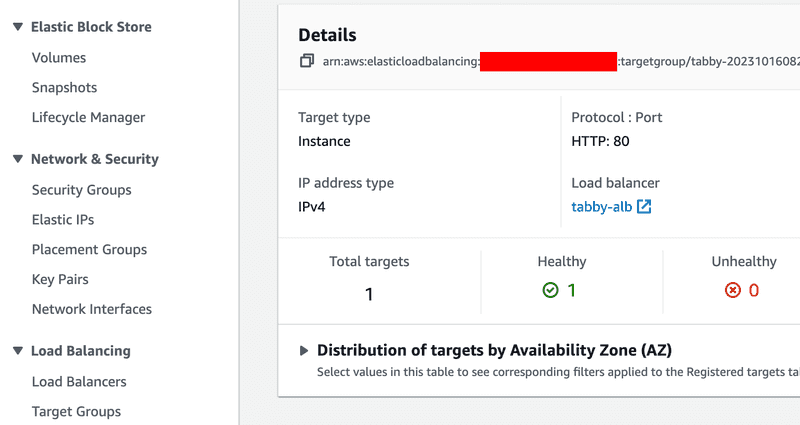Image resolution: width=800 pixels, height=425 pixels.
Task: Click the Load Balancing heading
Action: point(81,351)
